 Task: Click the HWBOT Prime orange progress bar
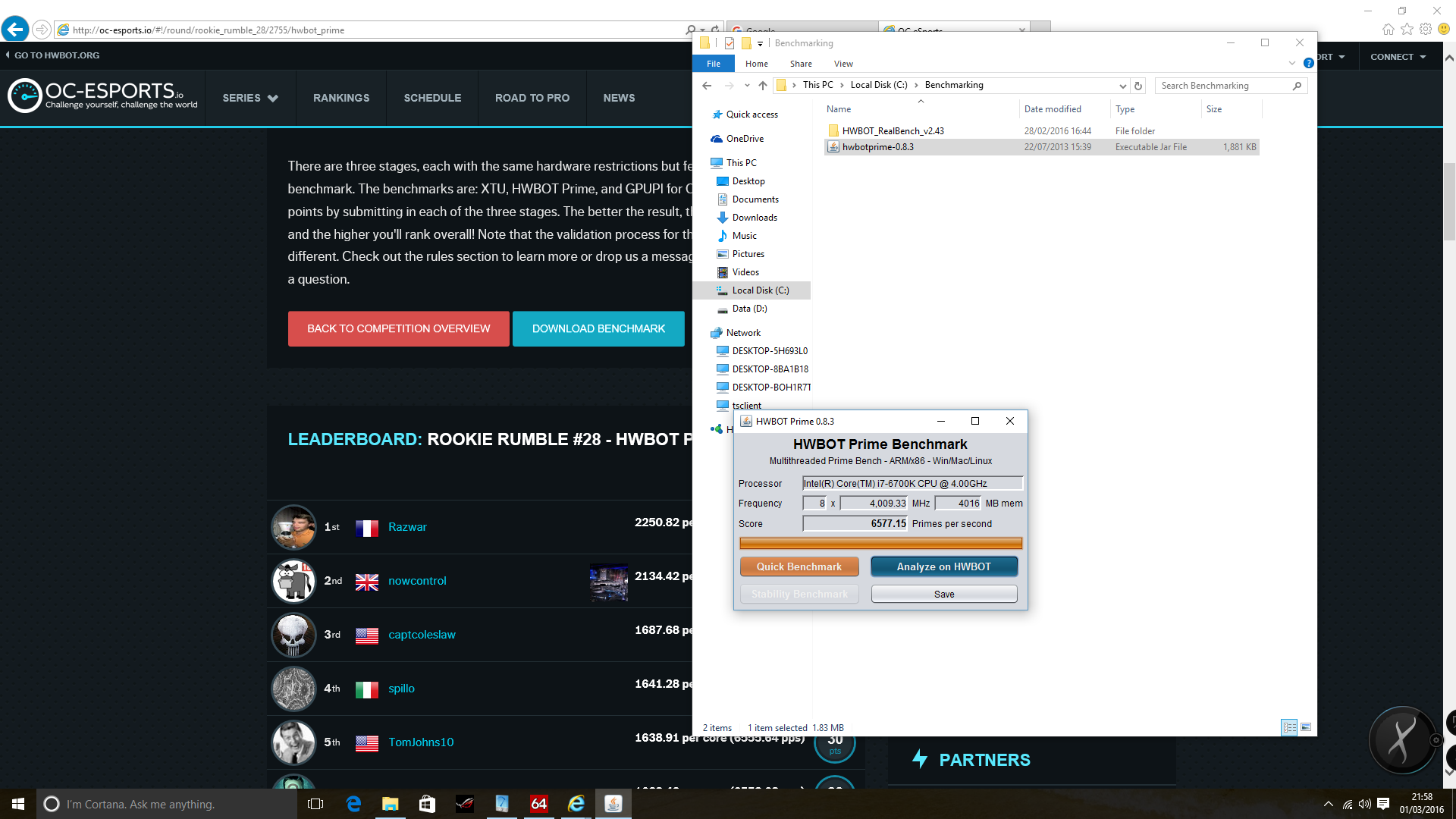pyautogui.click(x=880, y=543)
